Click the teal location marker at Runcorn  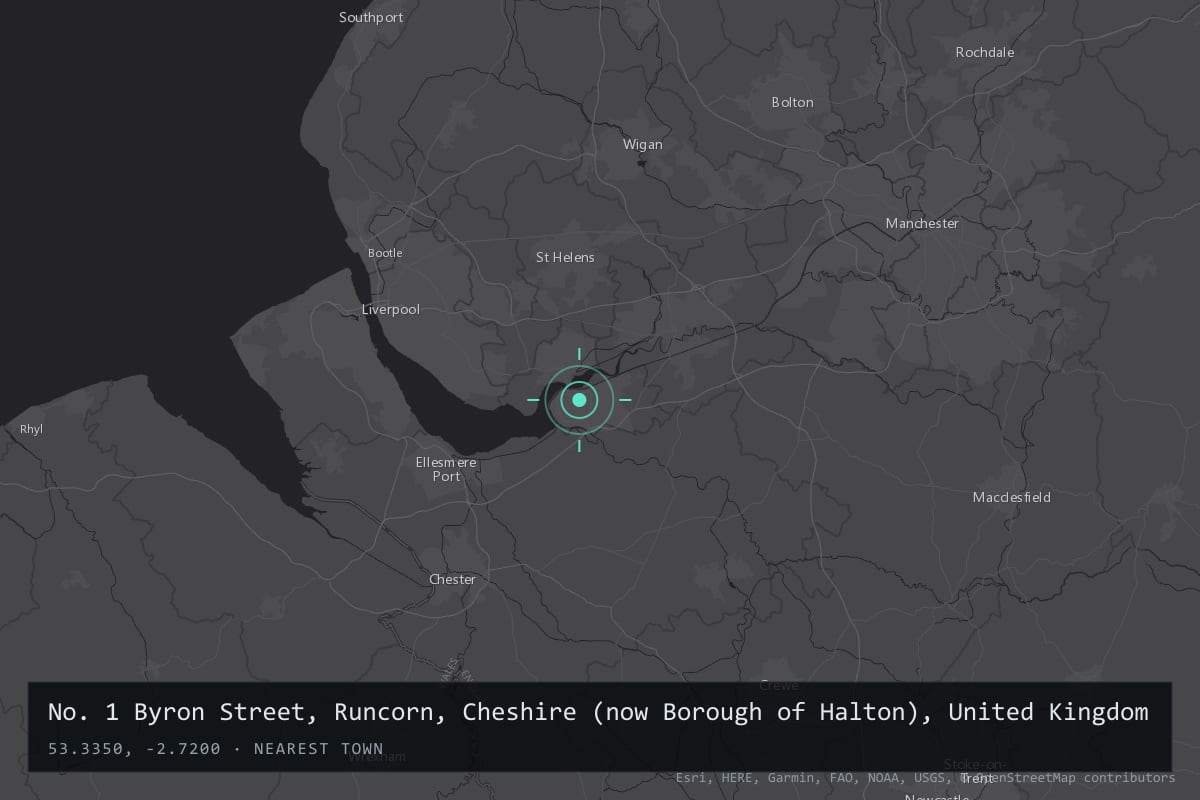(x=579, y=400)
